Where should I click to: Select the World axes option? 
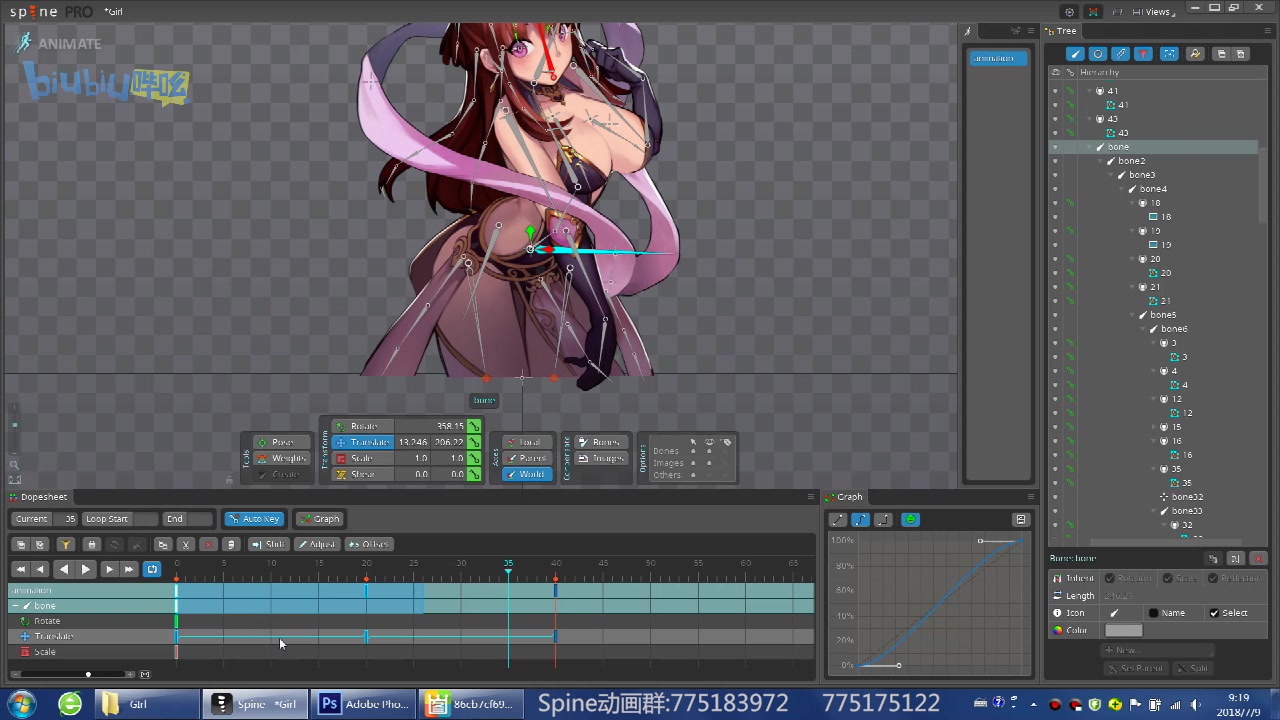pos(527,474)
